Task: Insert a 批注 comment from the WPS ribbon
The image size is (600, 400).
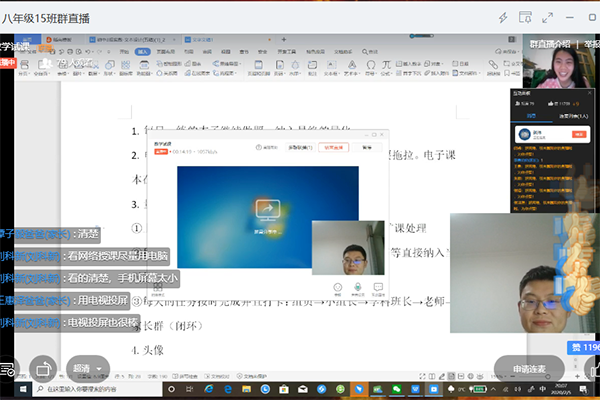Action: pos(312,68)
